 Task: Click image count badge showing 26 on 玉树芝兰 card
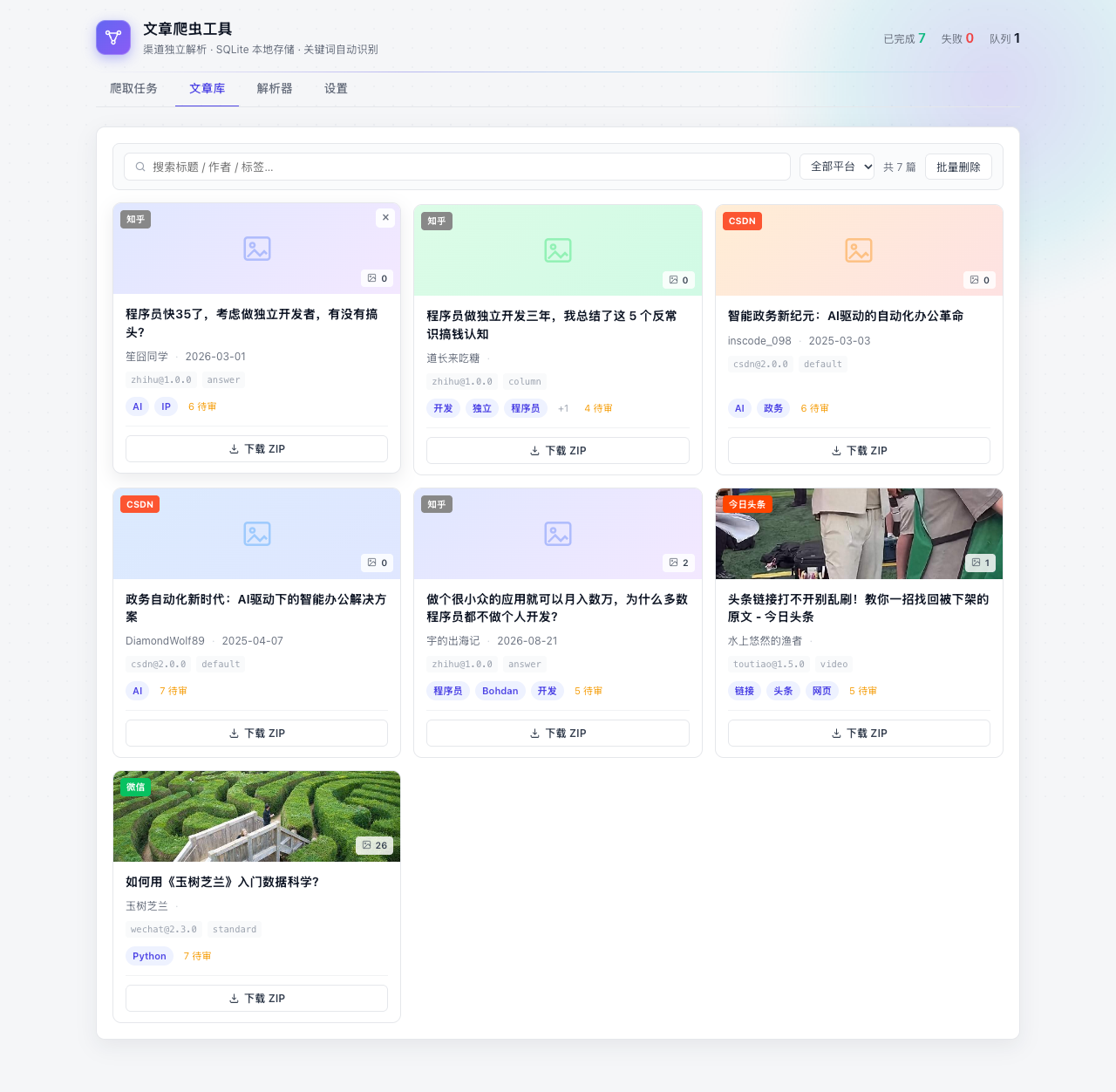pyautogui.click(x=375, y=845)
